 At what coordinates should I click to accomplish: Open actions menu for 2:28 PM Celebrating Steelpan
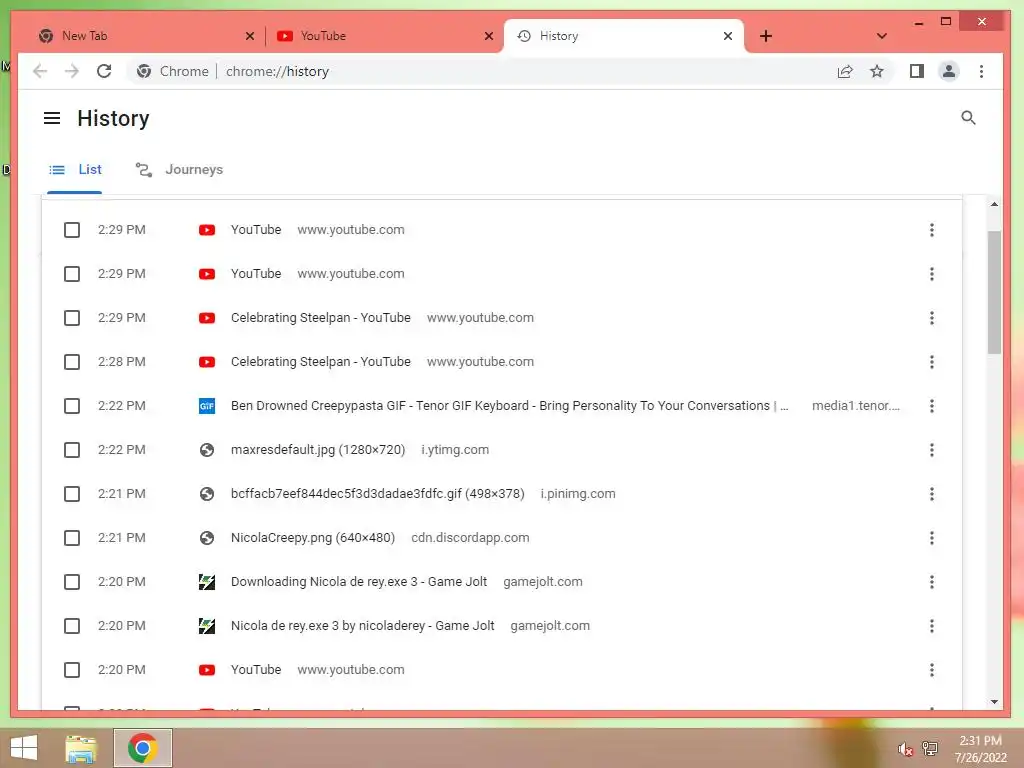932,362
